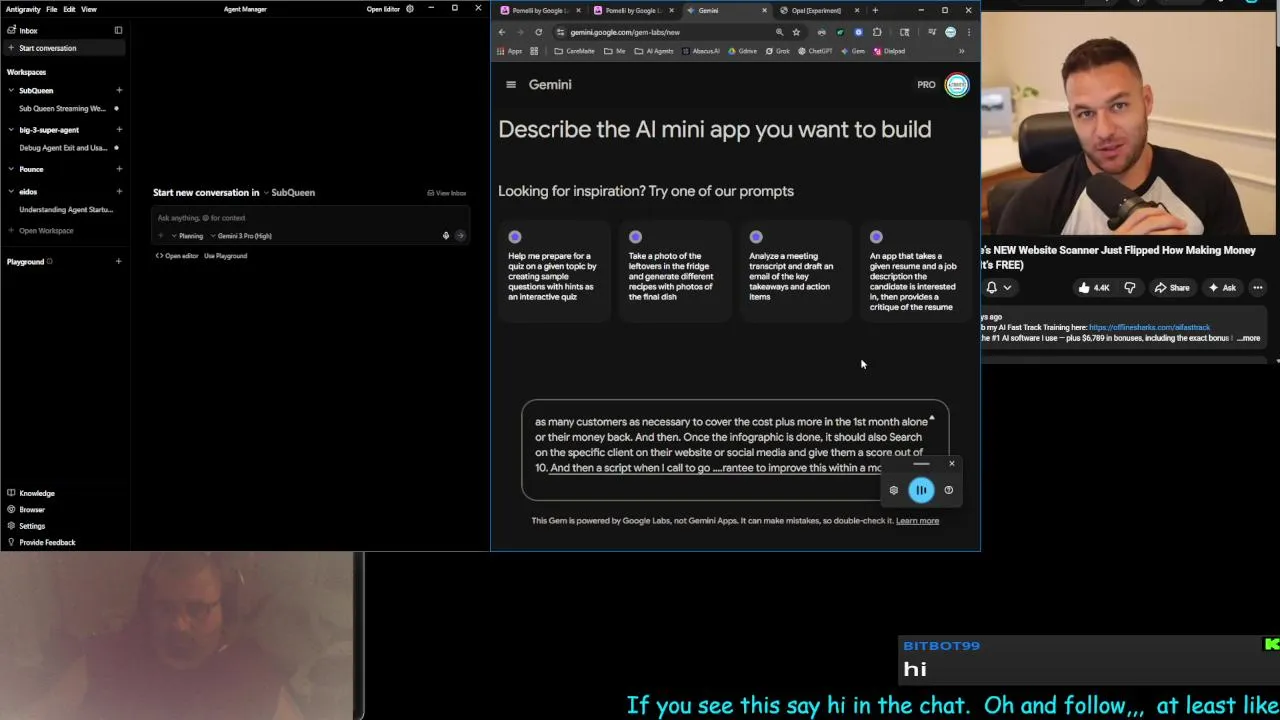Click the microphone icon in conversation box
This screenshot has height=720, width=1280.
coord(446,236)
